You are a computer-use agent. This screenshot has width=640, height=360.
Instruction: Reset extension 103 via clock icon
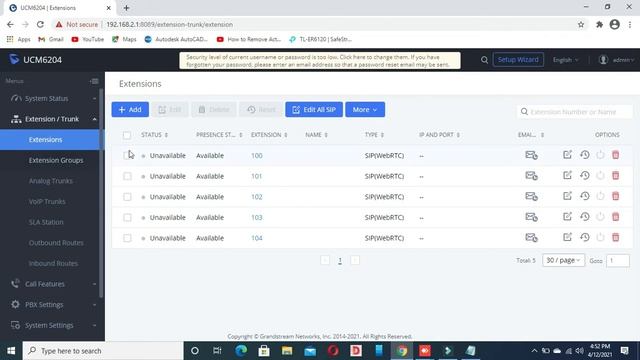[x=584, y=217]
